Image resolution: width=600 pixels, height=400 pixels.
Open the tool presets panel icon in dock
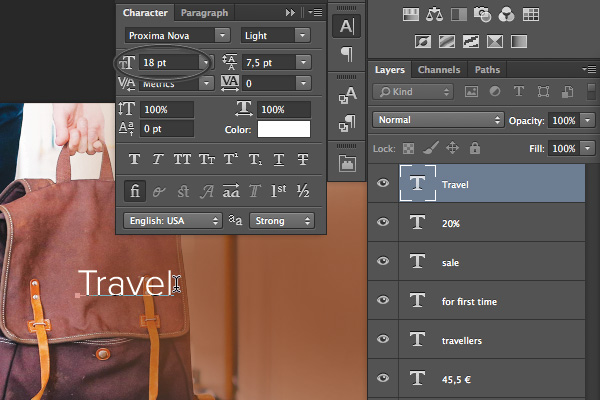tap(347, 163)
